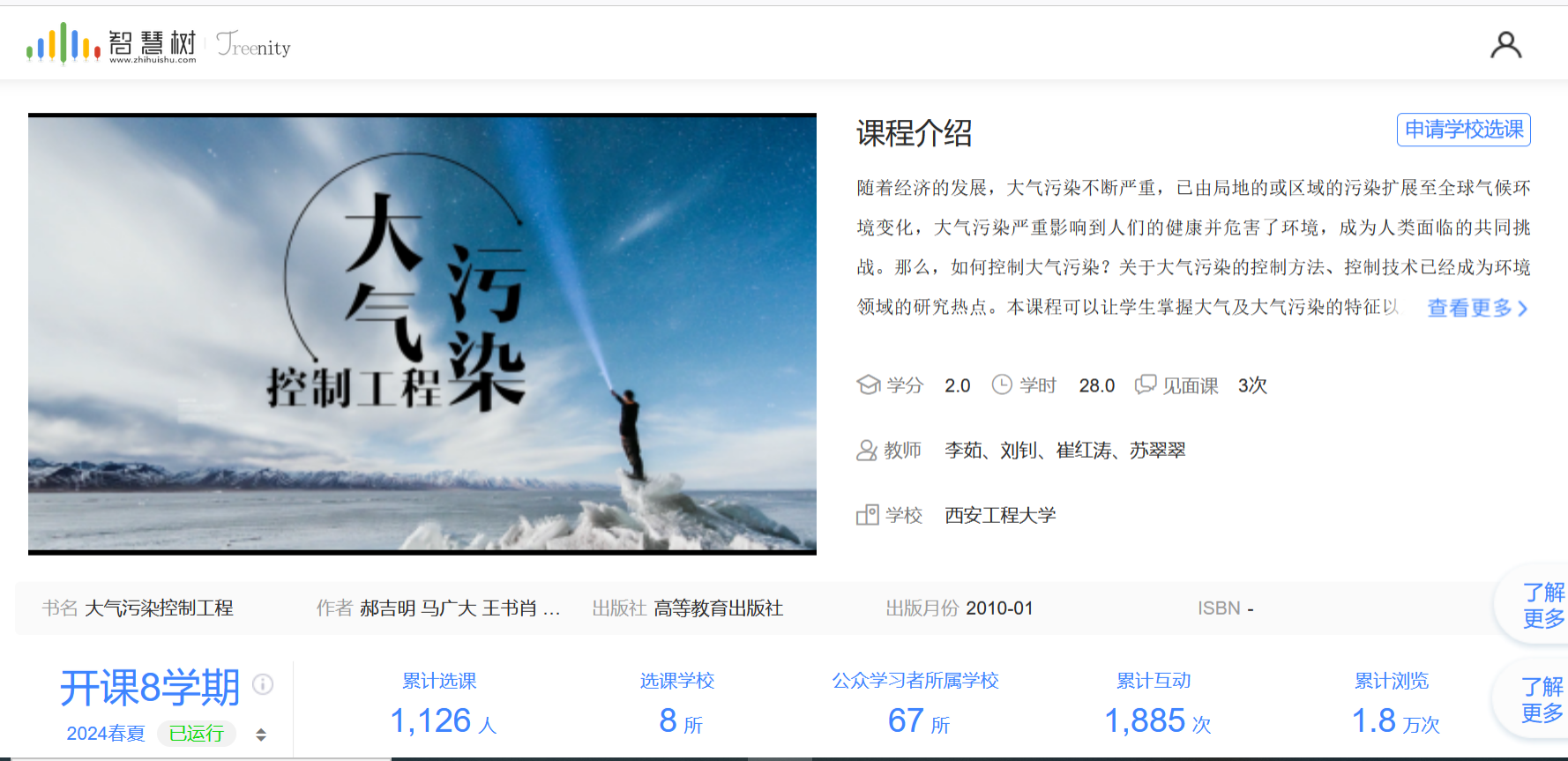The image size is (1568, 761).
Task: Click the credits graduation cap icon
Action: [x=868, y=385]
